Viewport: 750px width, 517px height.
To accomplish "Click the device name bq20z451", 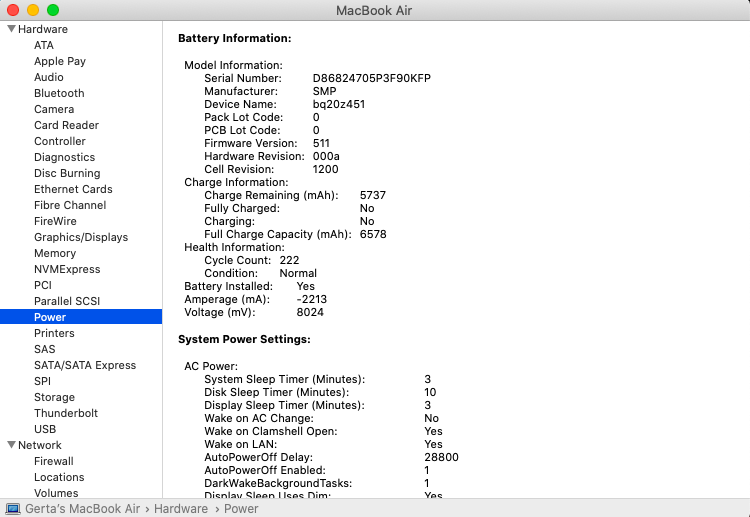I will pos(339,104).
